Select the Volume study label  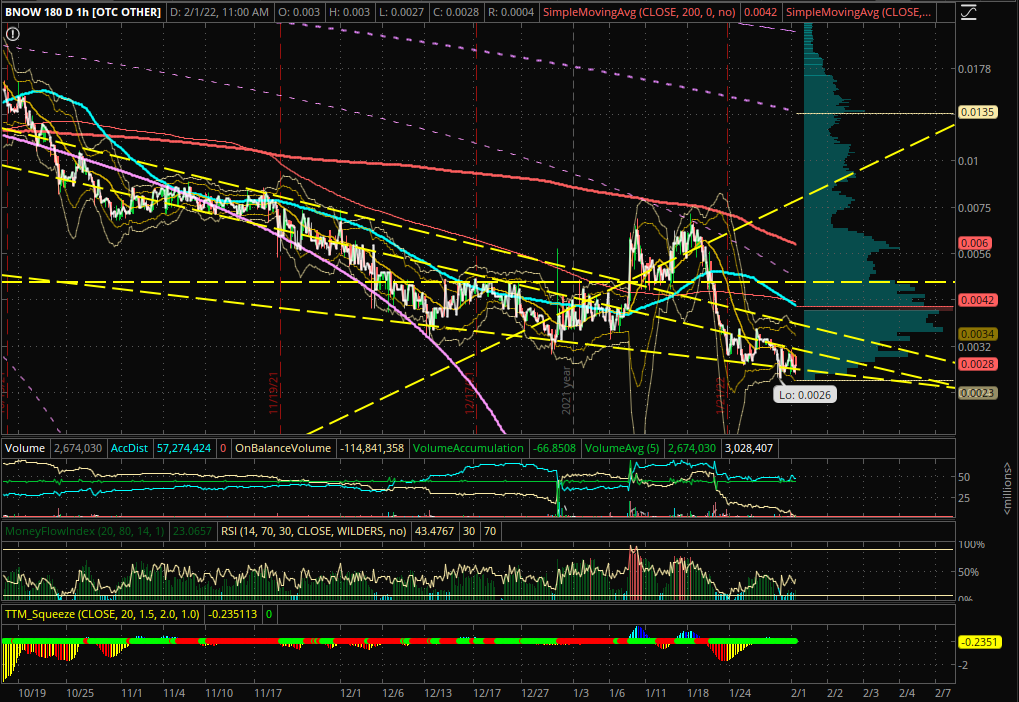[22, 448]
